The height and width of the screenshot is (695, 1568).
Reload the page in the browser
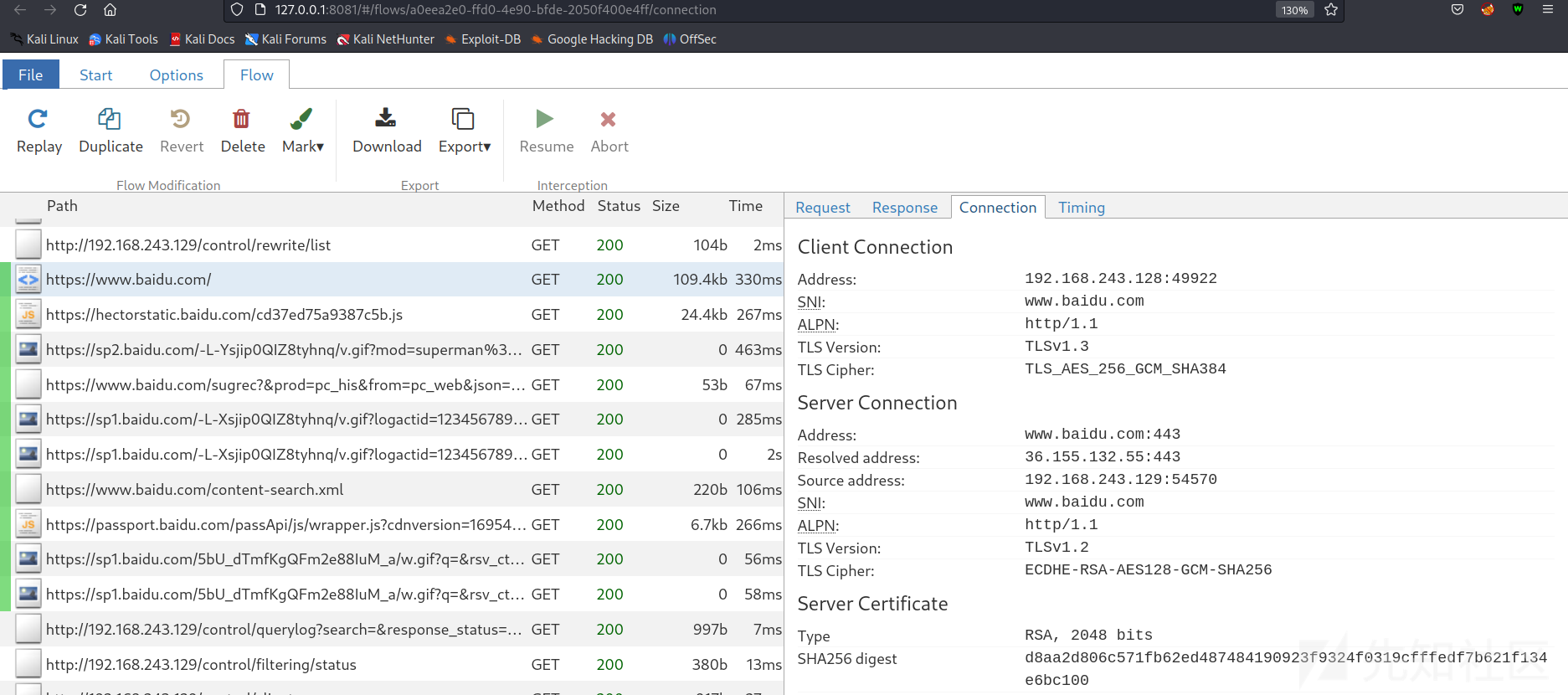point(80,10)
